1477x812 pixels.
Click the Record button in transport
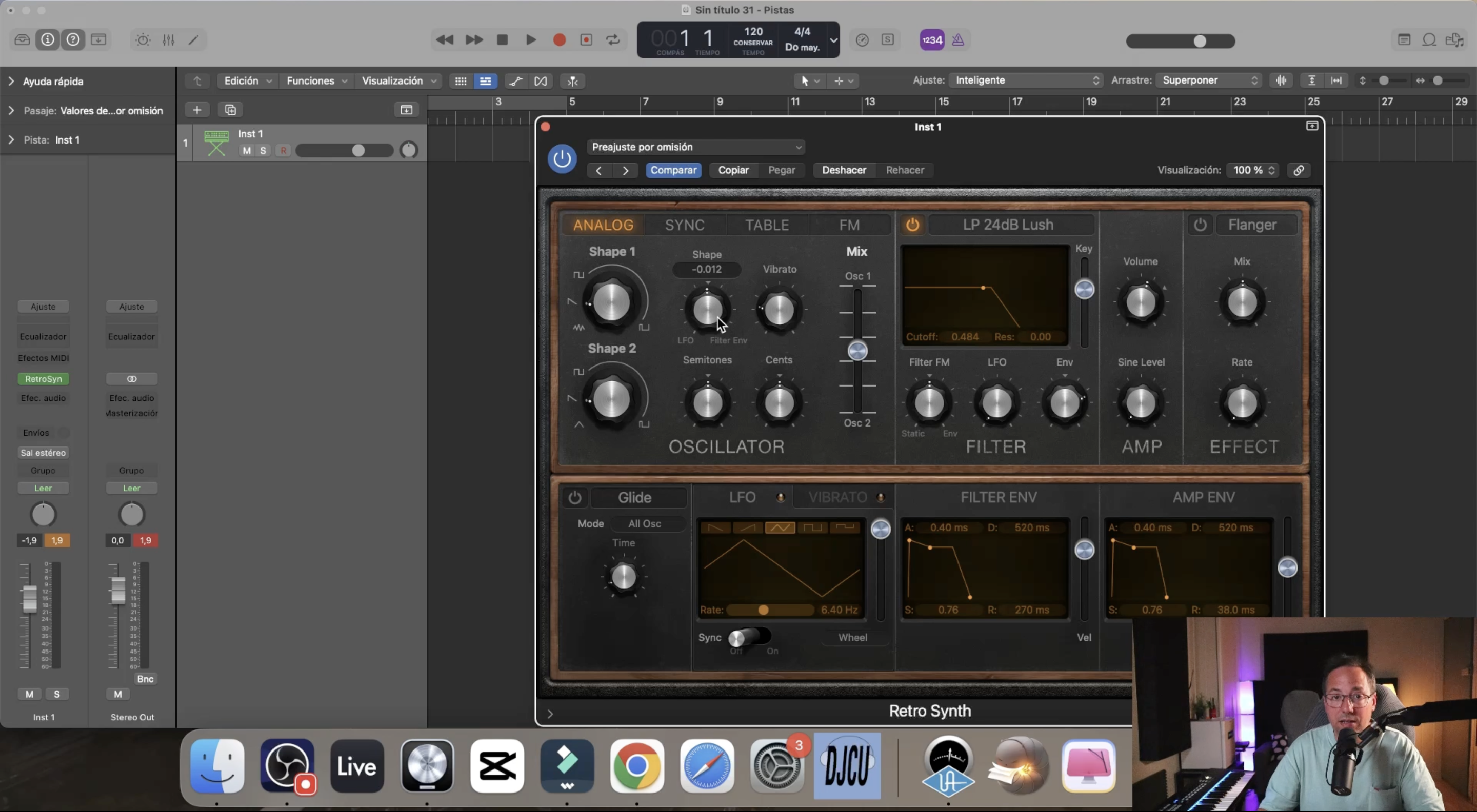click(559, 39)
